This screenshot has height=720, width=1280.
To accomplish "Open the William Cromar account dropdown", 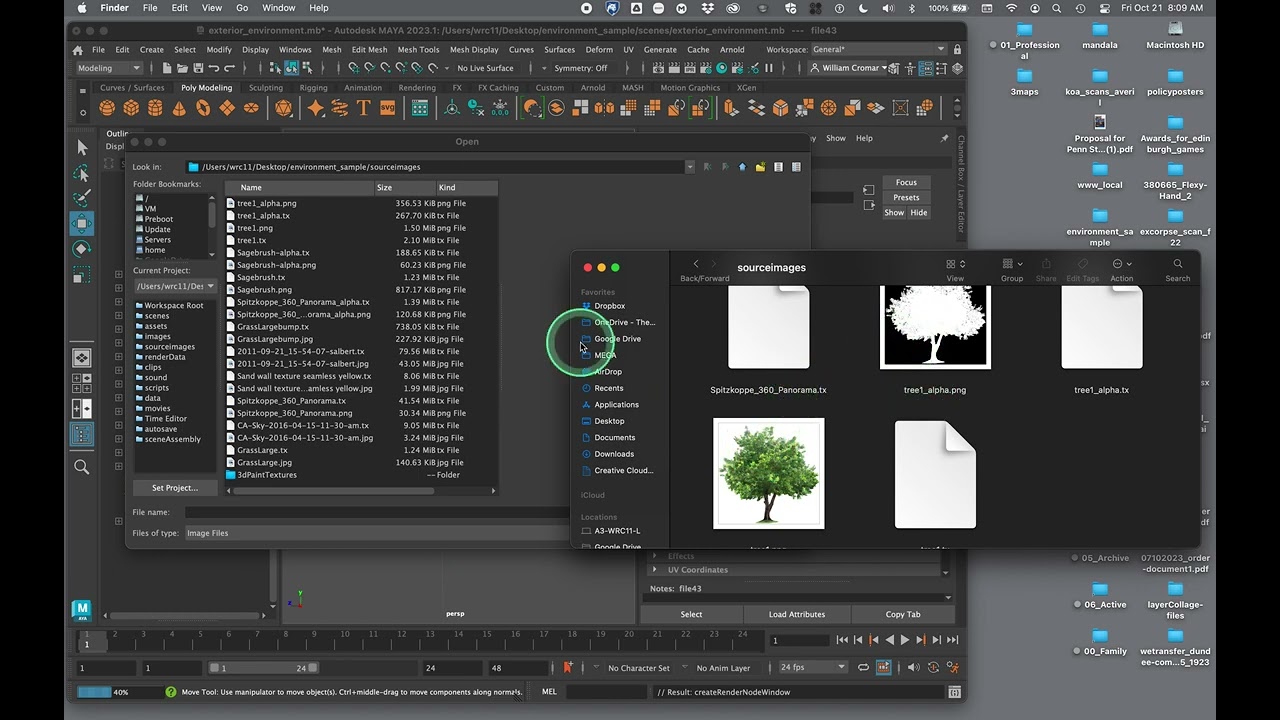I will click(850, 68).
